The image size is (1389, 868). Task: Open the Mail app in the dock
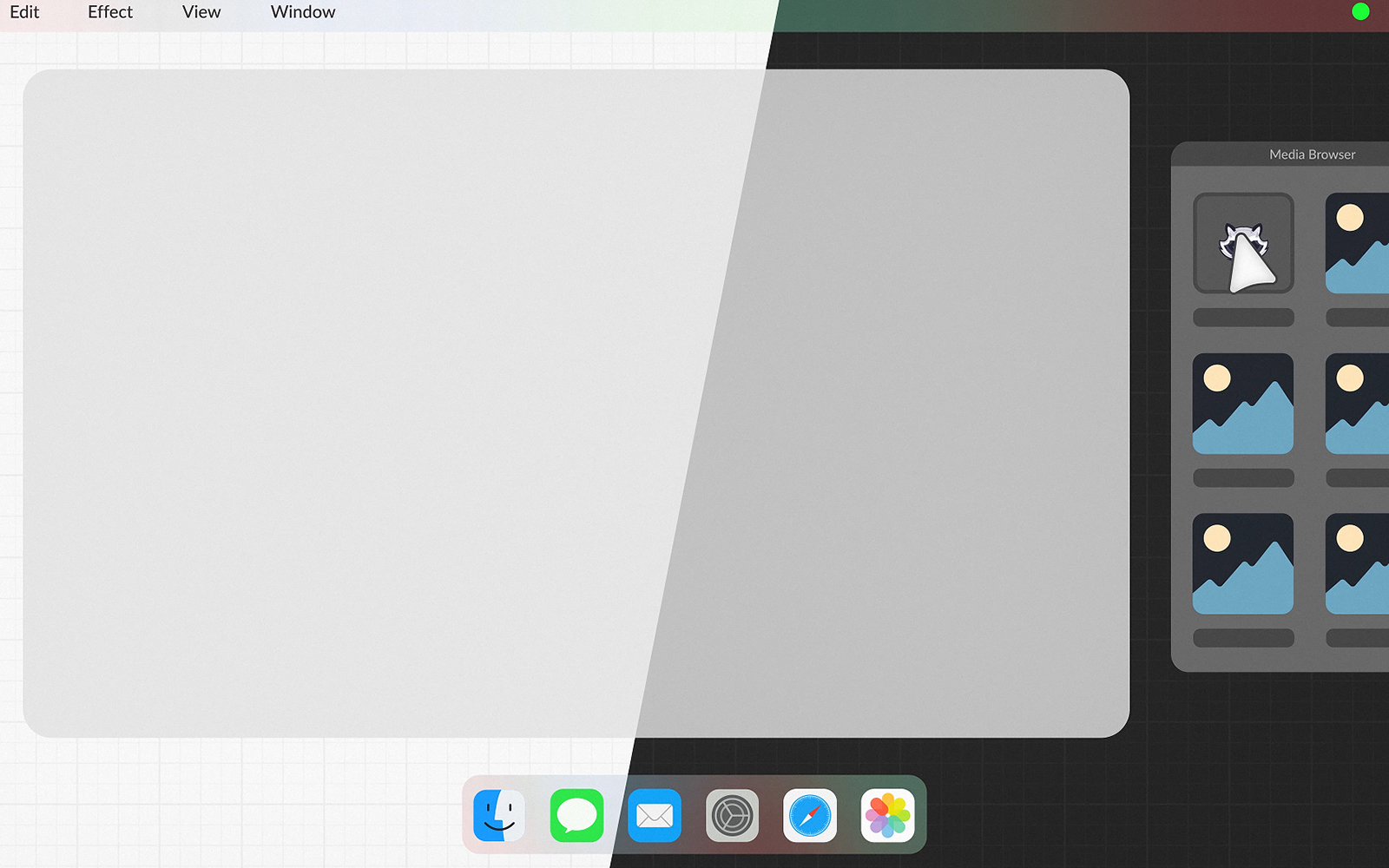[655, 816]
